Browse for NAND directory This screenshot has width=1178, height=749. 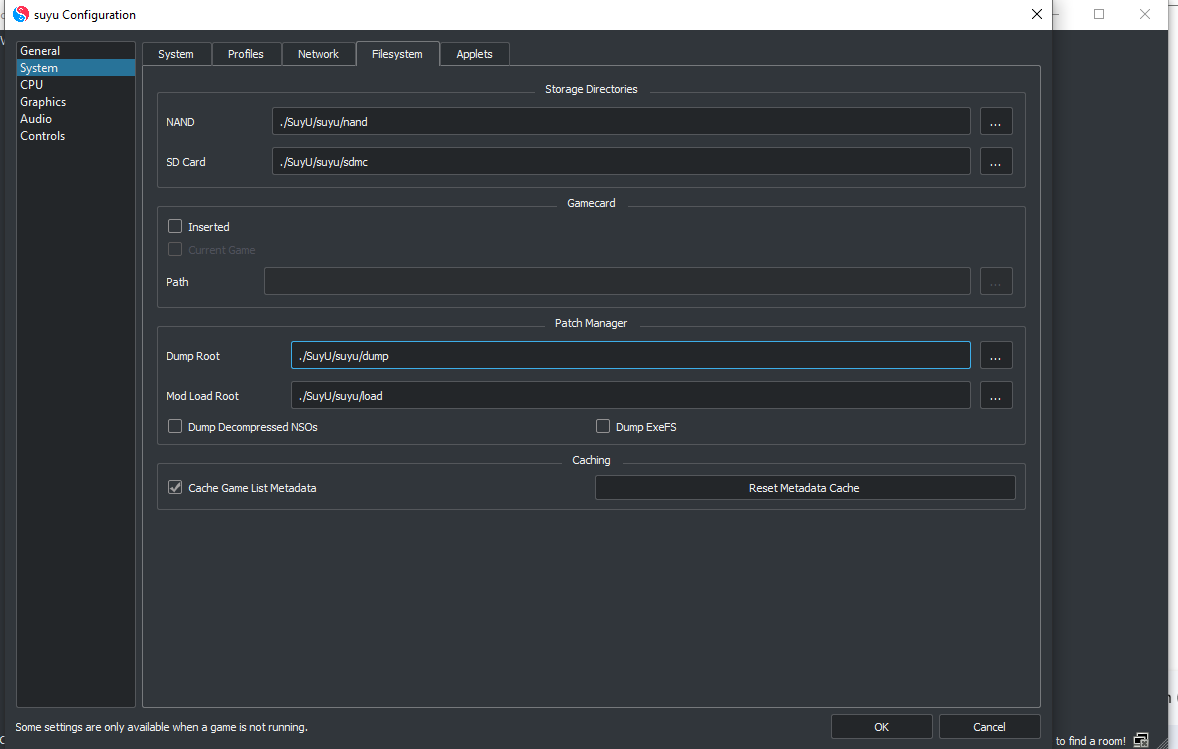point(995,122)
